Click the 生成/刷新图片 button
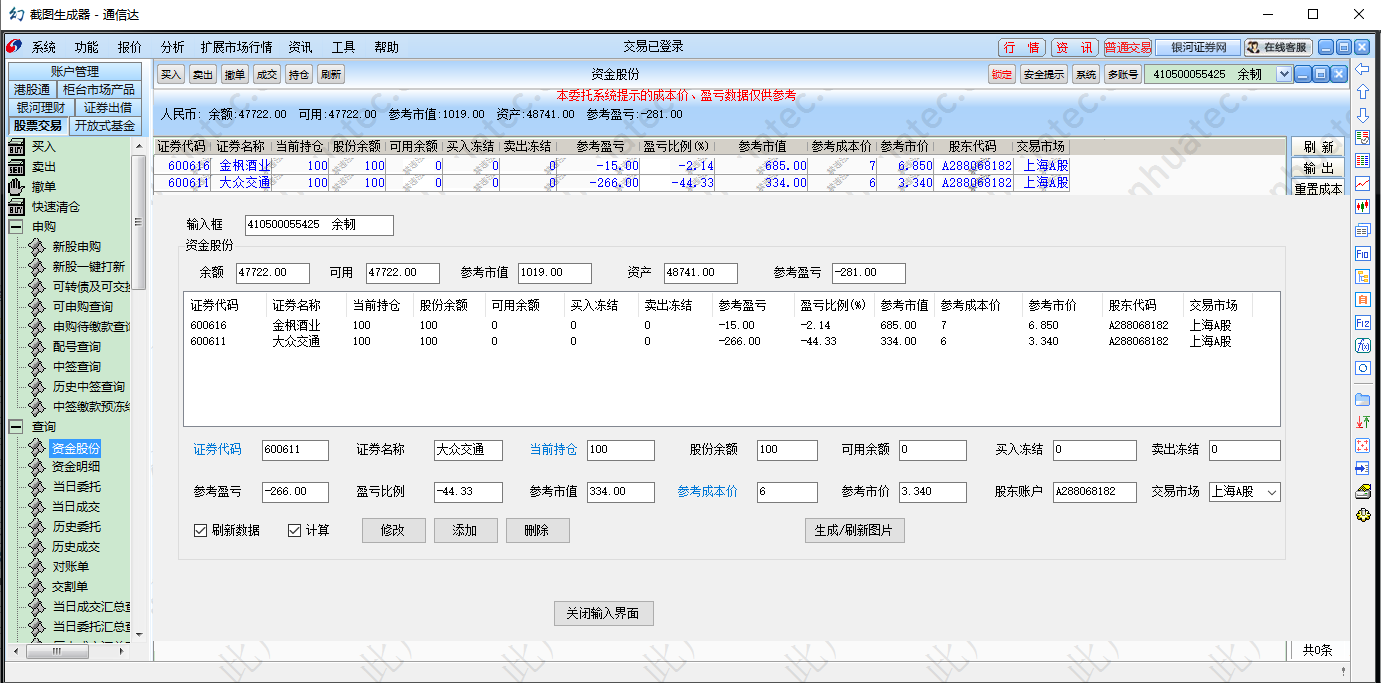Screen dimensions: 1381x683 pyautogui.click(x=855, y=530)
